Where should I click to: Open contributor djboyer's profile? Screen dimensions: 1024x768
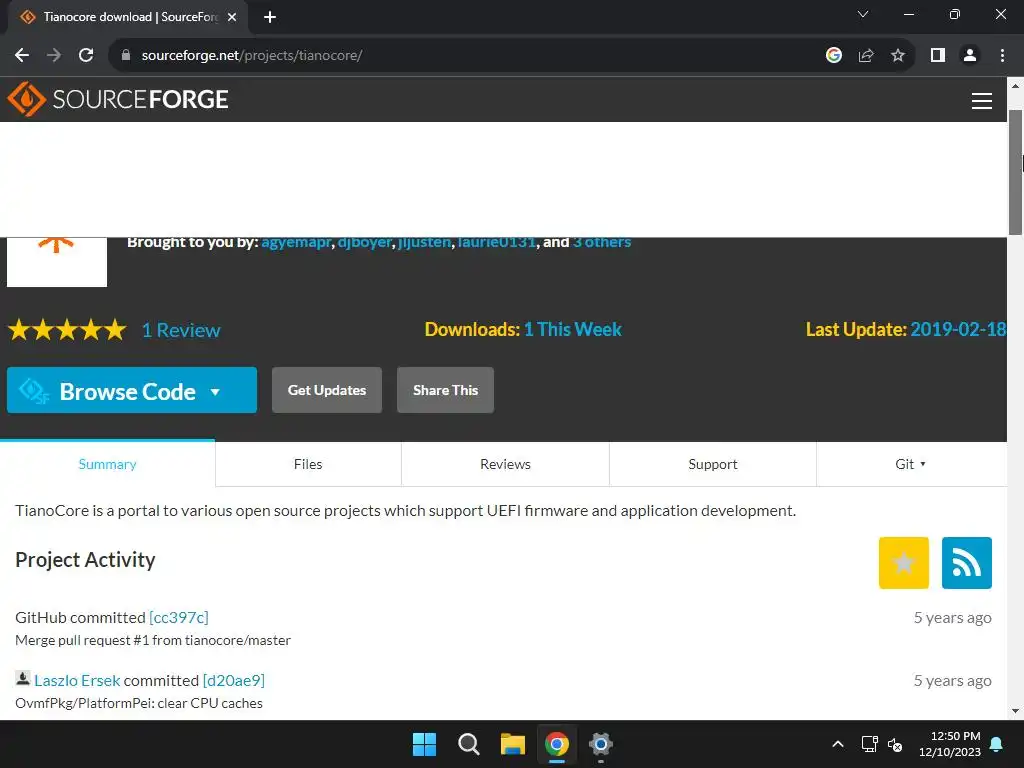(x=364, y=242)
